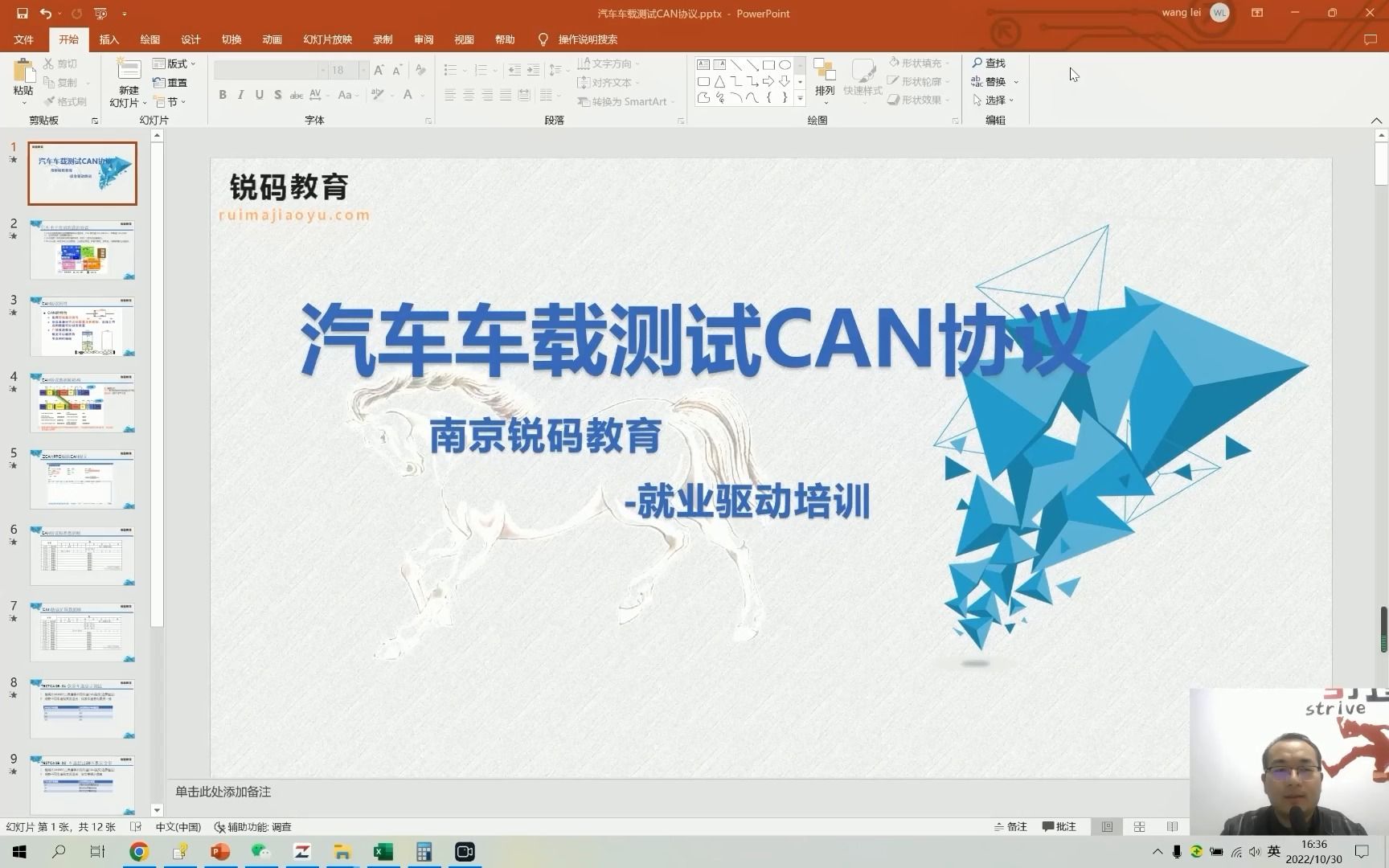The image size is (1389, 868).
Task: Toggle bold formatting
Action: tap(223, 95)
